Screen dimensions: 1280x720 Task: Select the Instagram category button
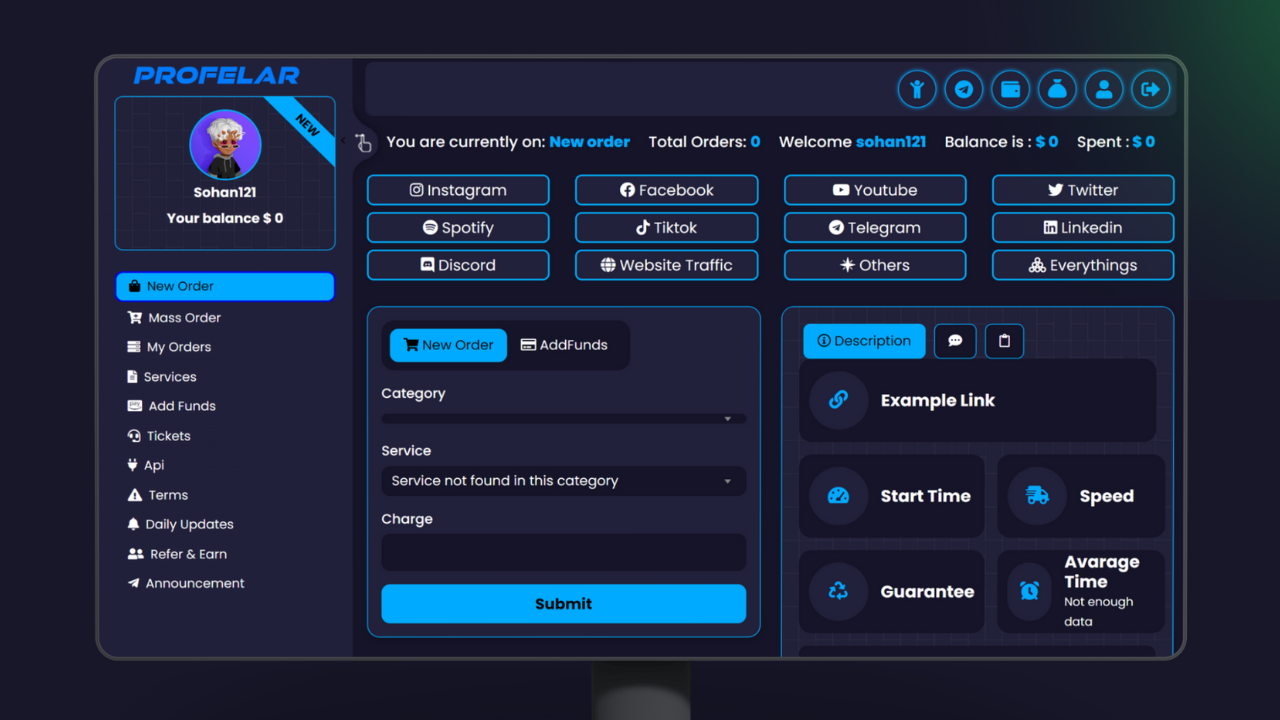[x=458, y=190]
